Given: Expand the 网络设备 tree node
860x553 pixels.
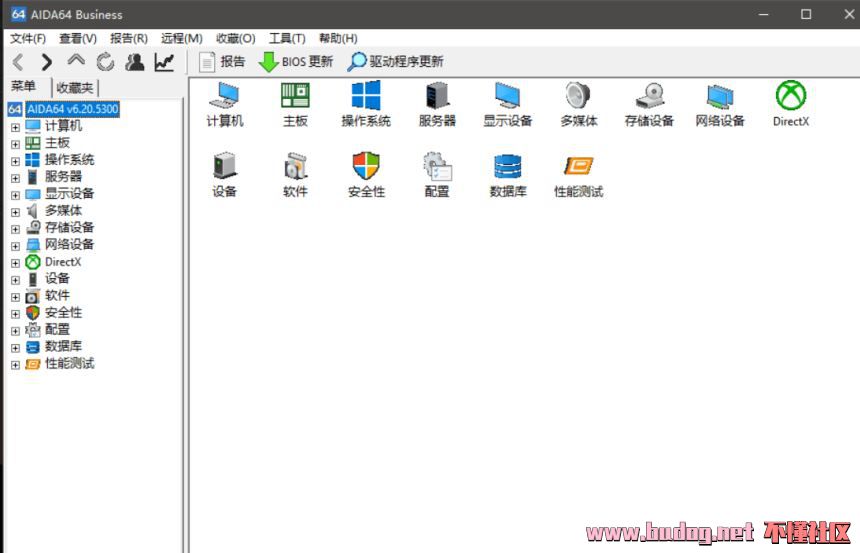Looking at the screenshot, I should point(15,246).
